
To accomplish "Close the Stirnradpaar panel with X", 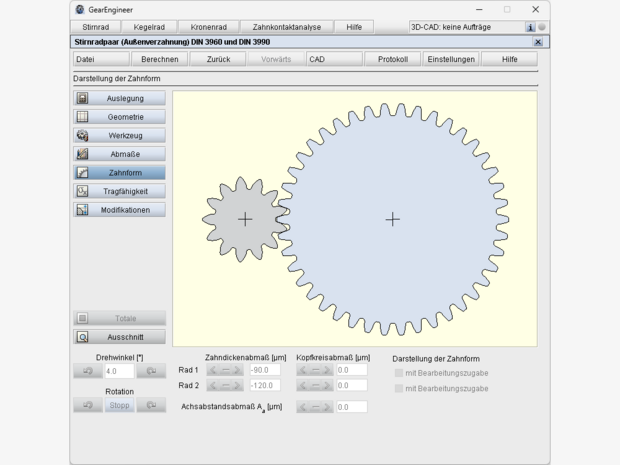I will (x=538, y=42).
